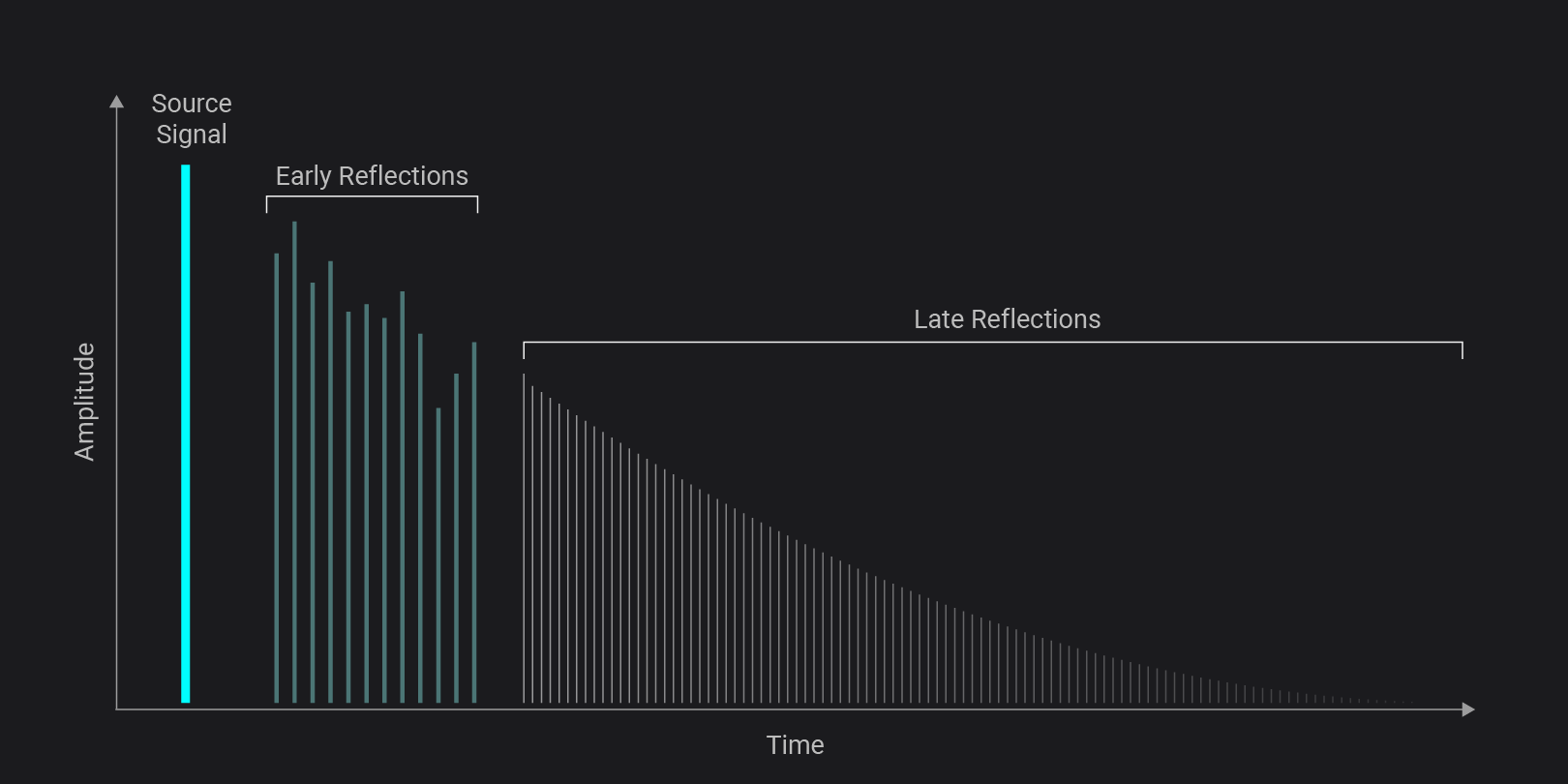Select the shortest early reflection bar

438,555
